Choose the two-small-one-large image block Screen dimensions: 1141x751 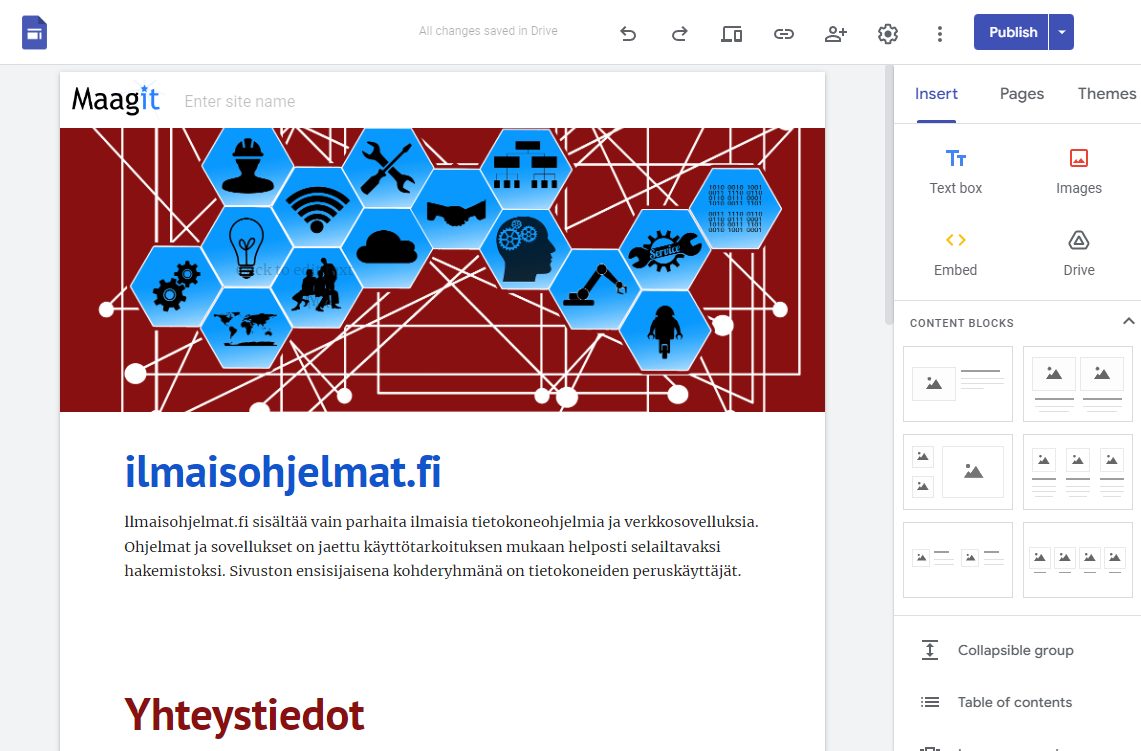(958, 472)
